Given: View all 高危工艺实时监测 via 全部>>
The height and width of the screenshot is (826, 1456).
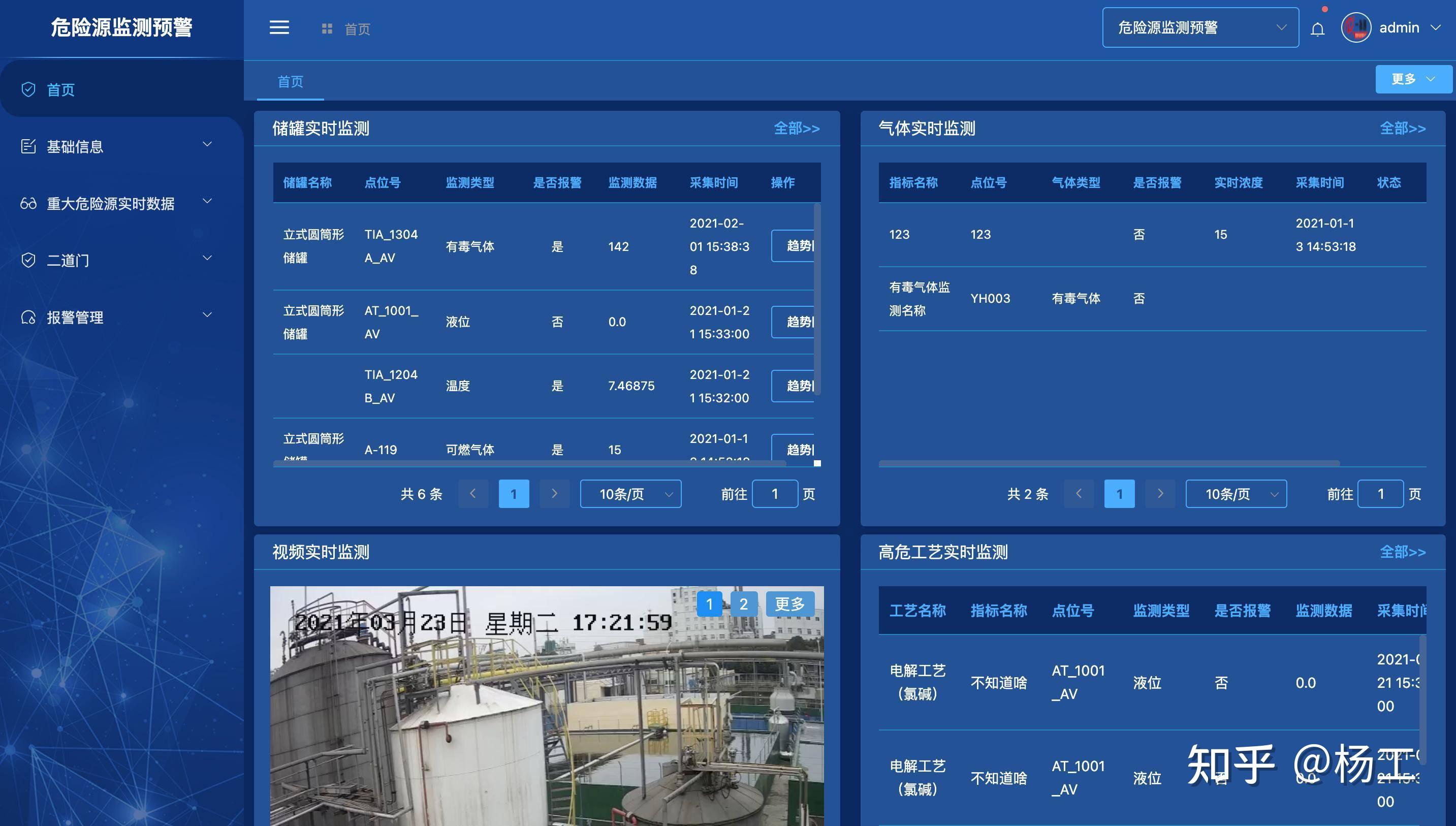Looking at the screenshot, I should tap(1403, 552).
